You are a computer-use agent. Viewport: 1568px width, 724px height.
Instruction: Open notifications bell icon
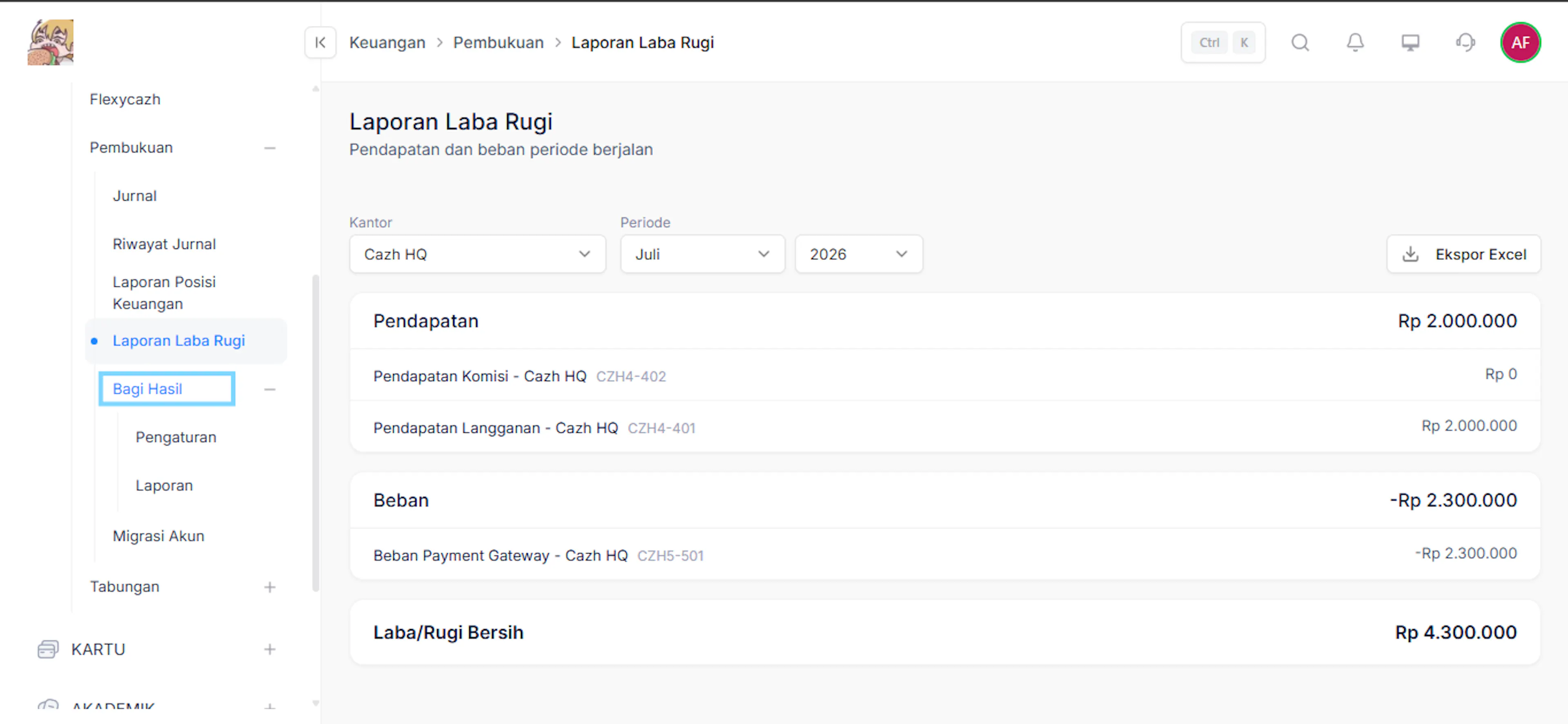[1355, 42]
